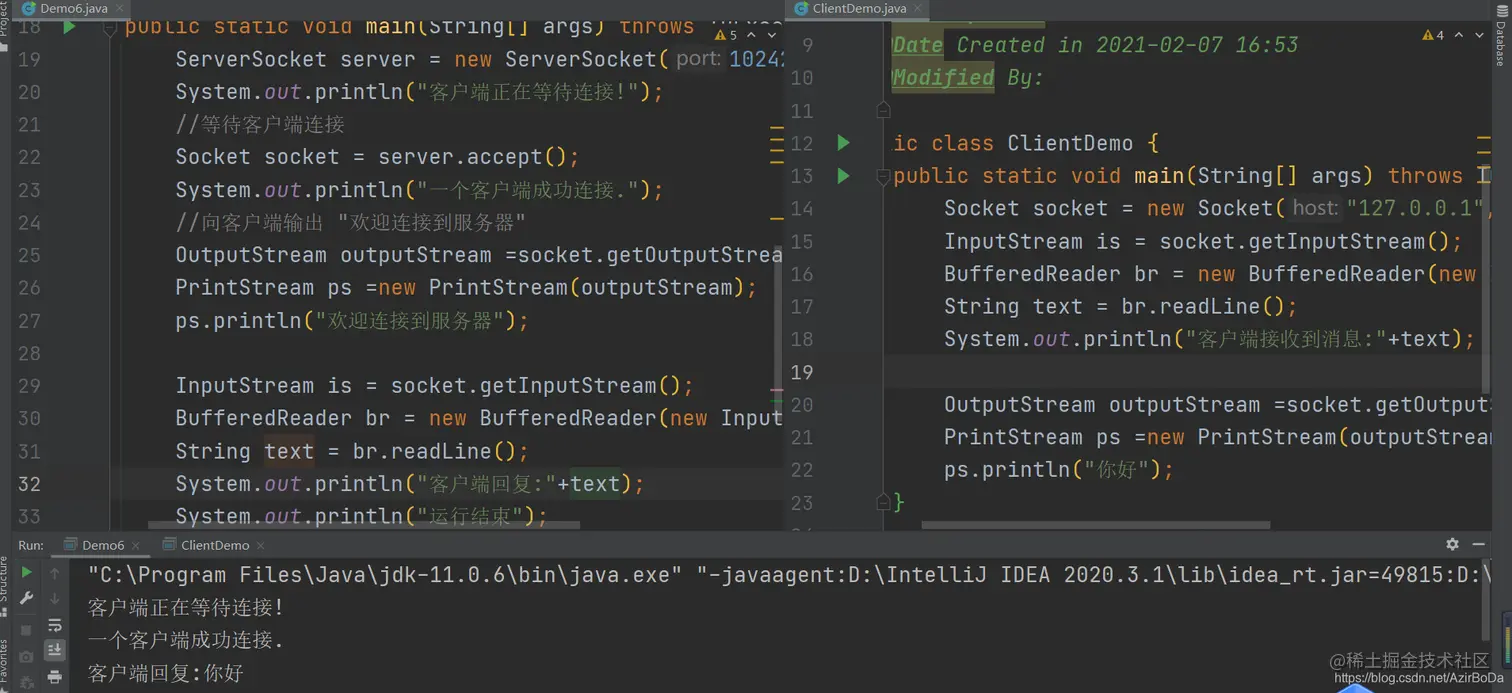Toggle soft-wrap in the Run console

coord(55,625)
